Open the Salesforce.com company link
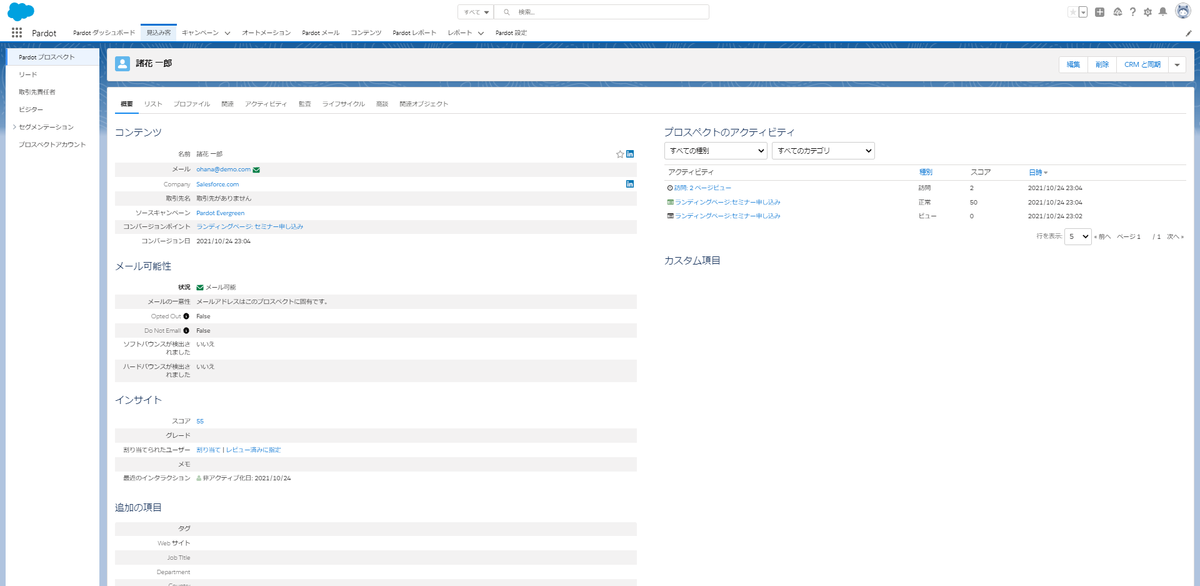The height and width of the screenshot is (586, 1200). point(217,184)
